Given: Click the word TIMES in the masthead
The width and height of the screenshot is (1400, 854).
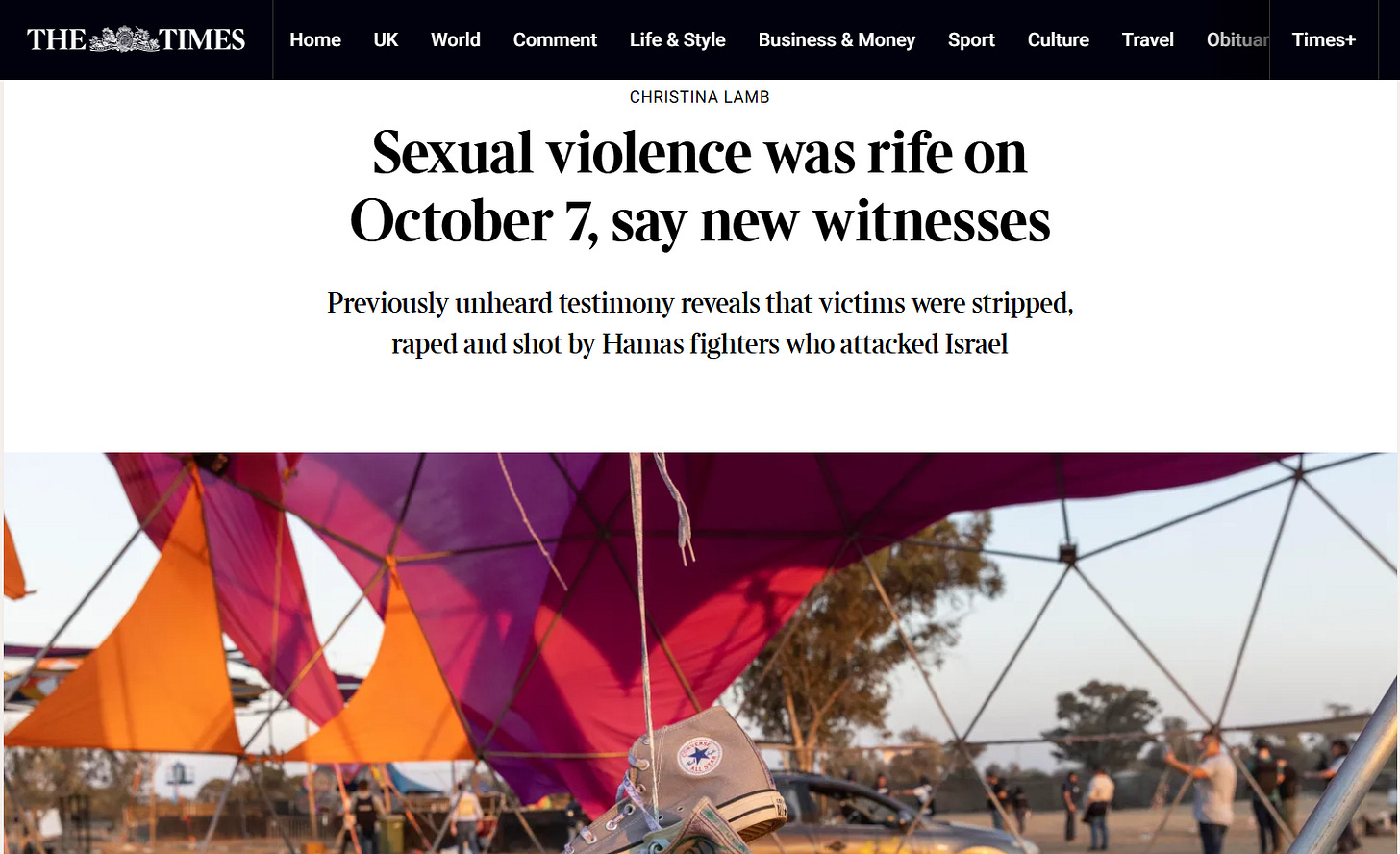Looking at the screenshot, I should point(203,39).
